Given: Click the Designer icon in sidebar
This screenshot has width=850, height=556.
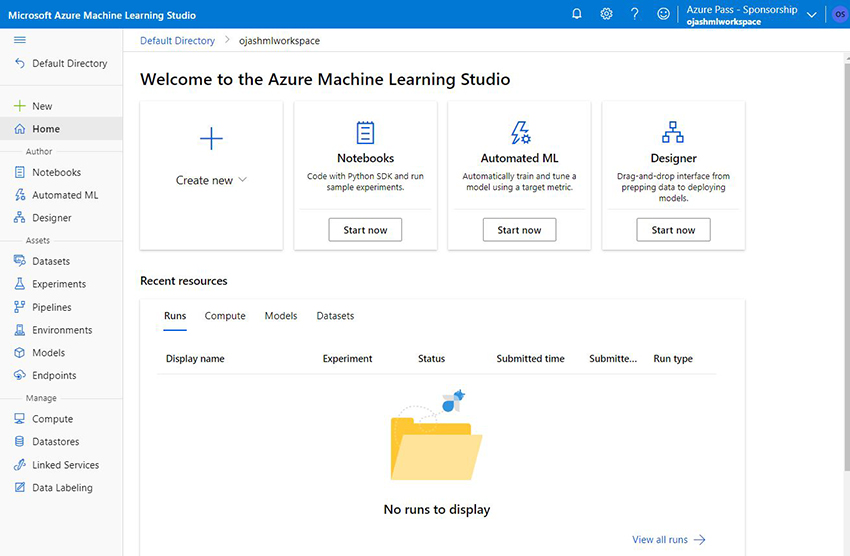Looking at the screenshot, I should pyautogui.click(x=20, y=218).
